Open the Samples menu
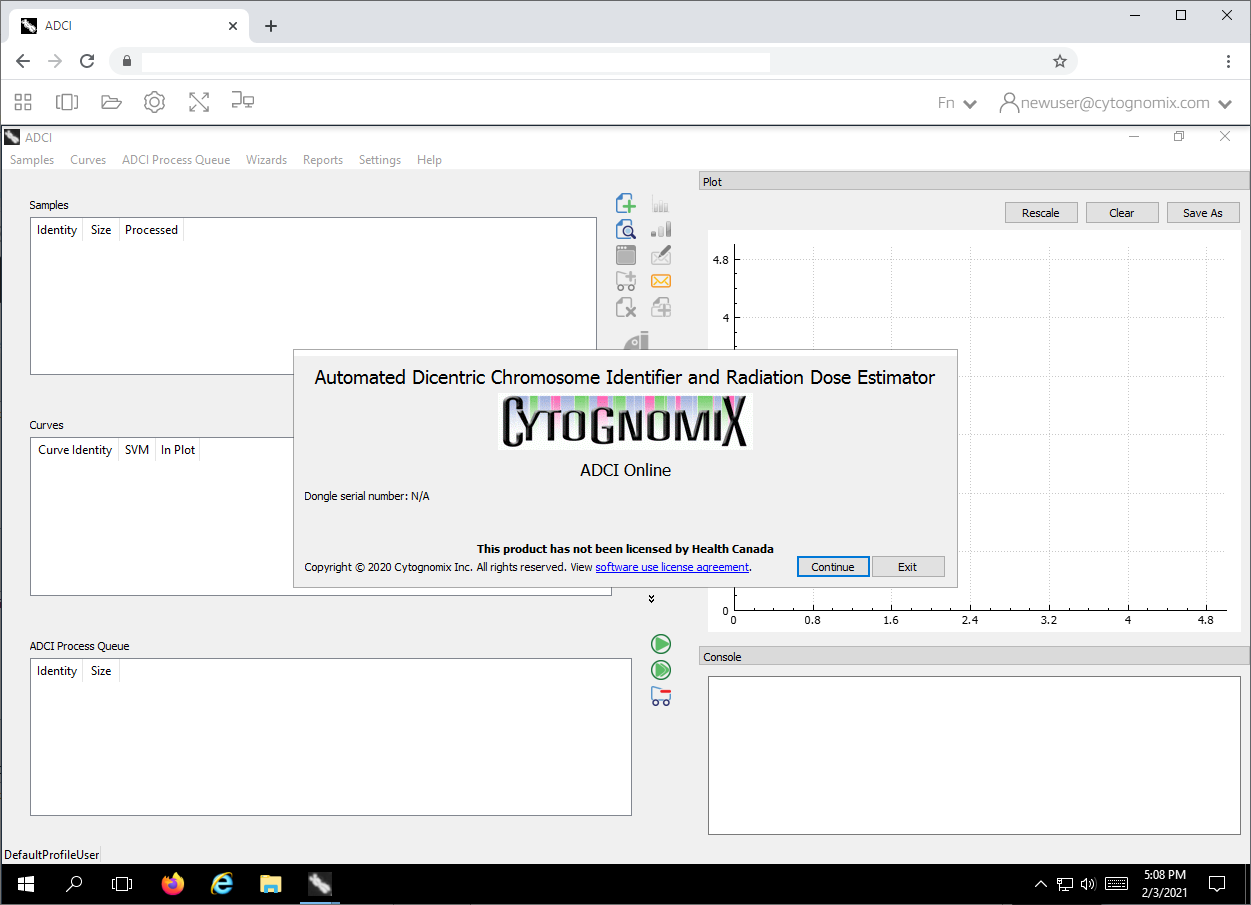1251x905 pixels. click(32, 160)
